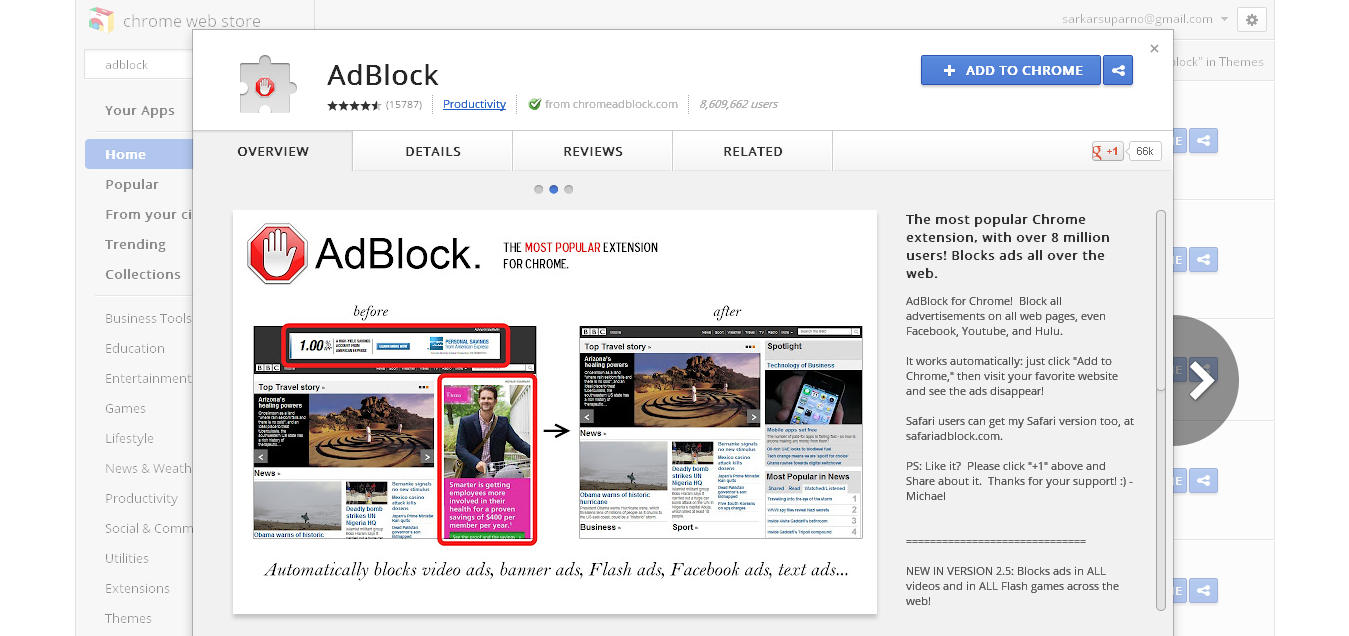
Task: Click the Google +1 button
Action: click(x=1107, y=152)
